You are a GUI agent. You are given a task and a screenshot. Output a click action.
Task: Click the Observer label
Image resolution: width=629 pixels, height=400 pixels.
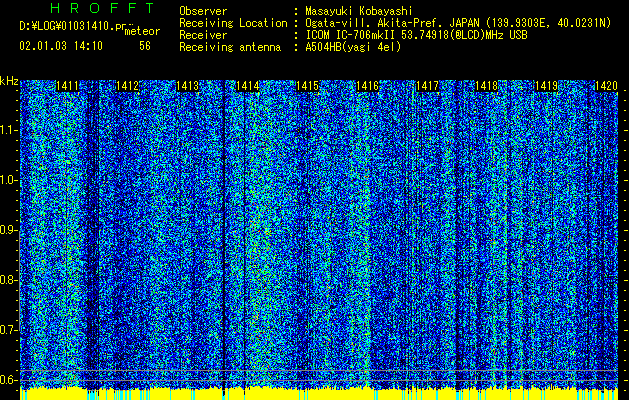(x=203, y=11)
